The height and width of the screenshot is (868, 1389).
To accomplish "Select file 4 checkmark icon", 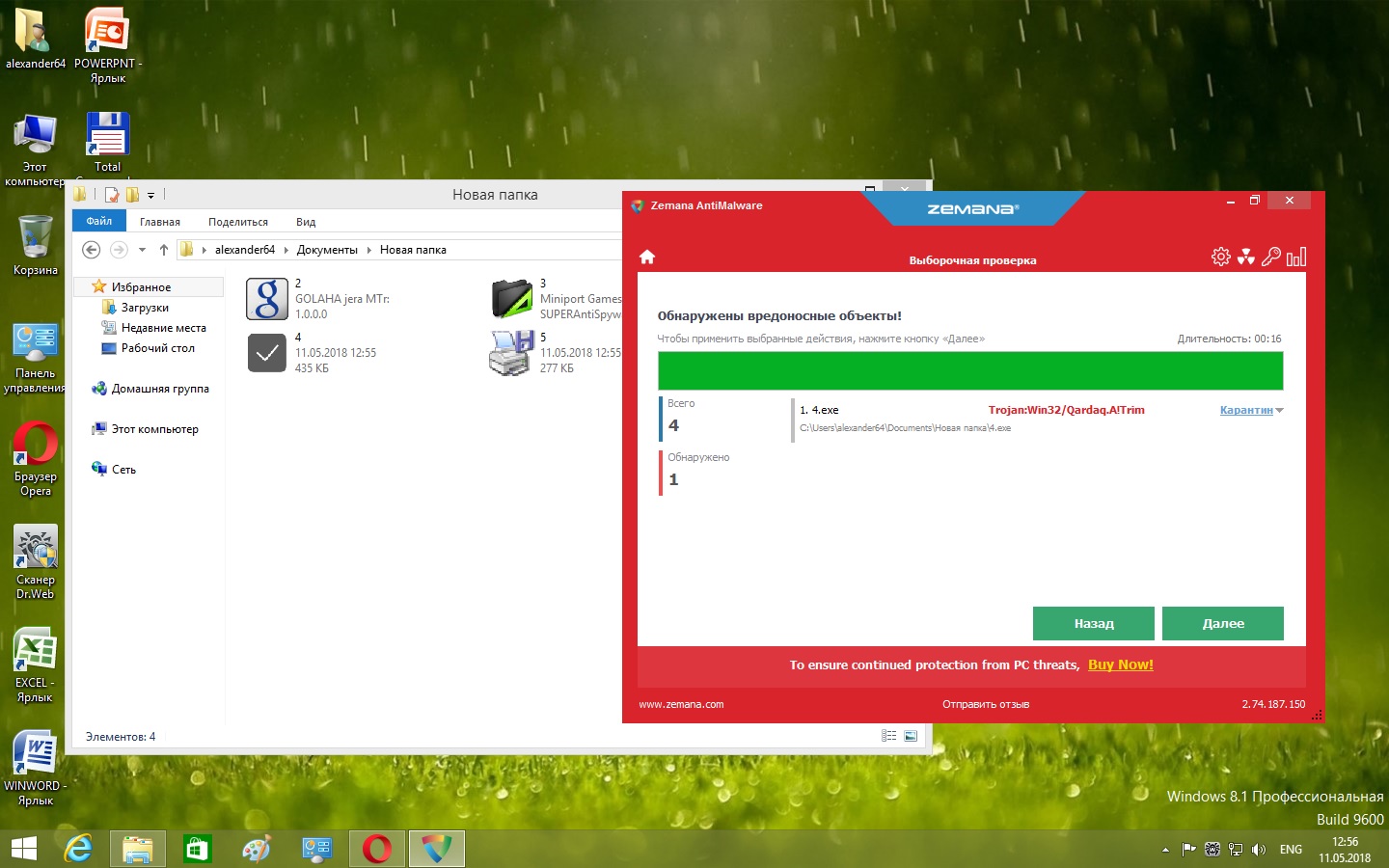I will tap(267, 353).
